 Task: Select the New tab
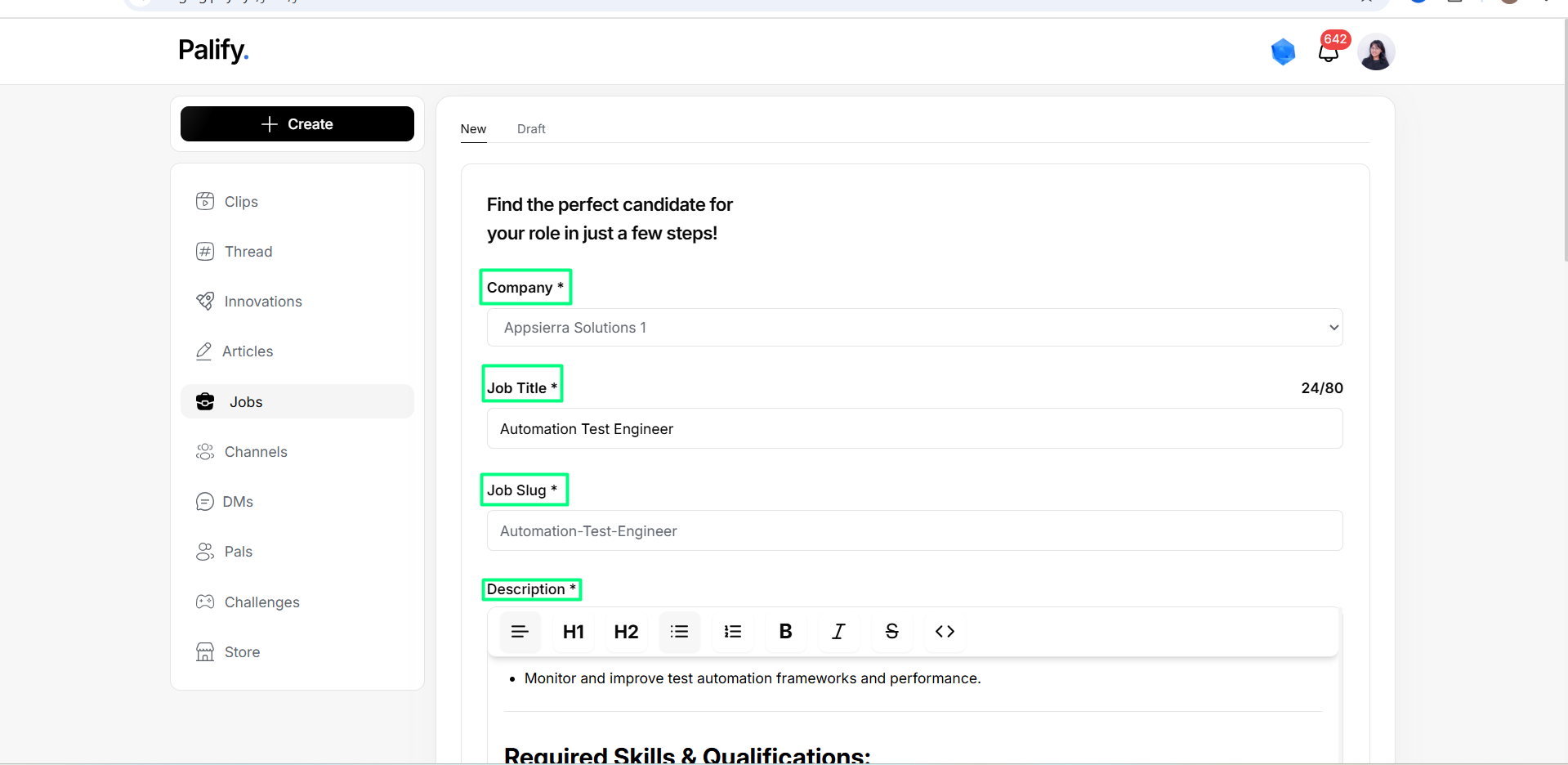point(473,129)
